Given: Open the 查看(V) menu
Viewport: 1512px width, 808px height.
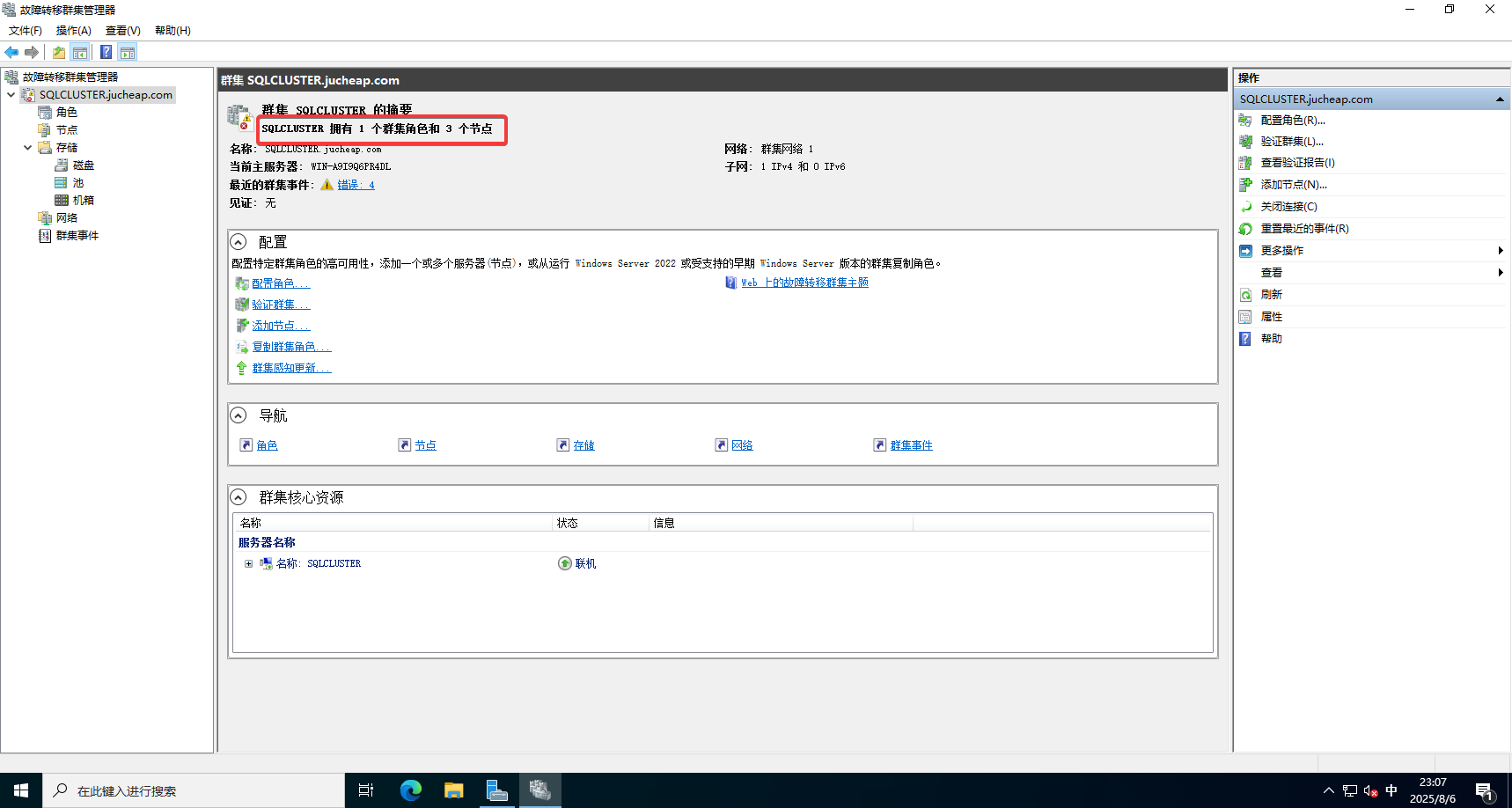Looking at the screenshot, I should (x=123, y=30).
